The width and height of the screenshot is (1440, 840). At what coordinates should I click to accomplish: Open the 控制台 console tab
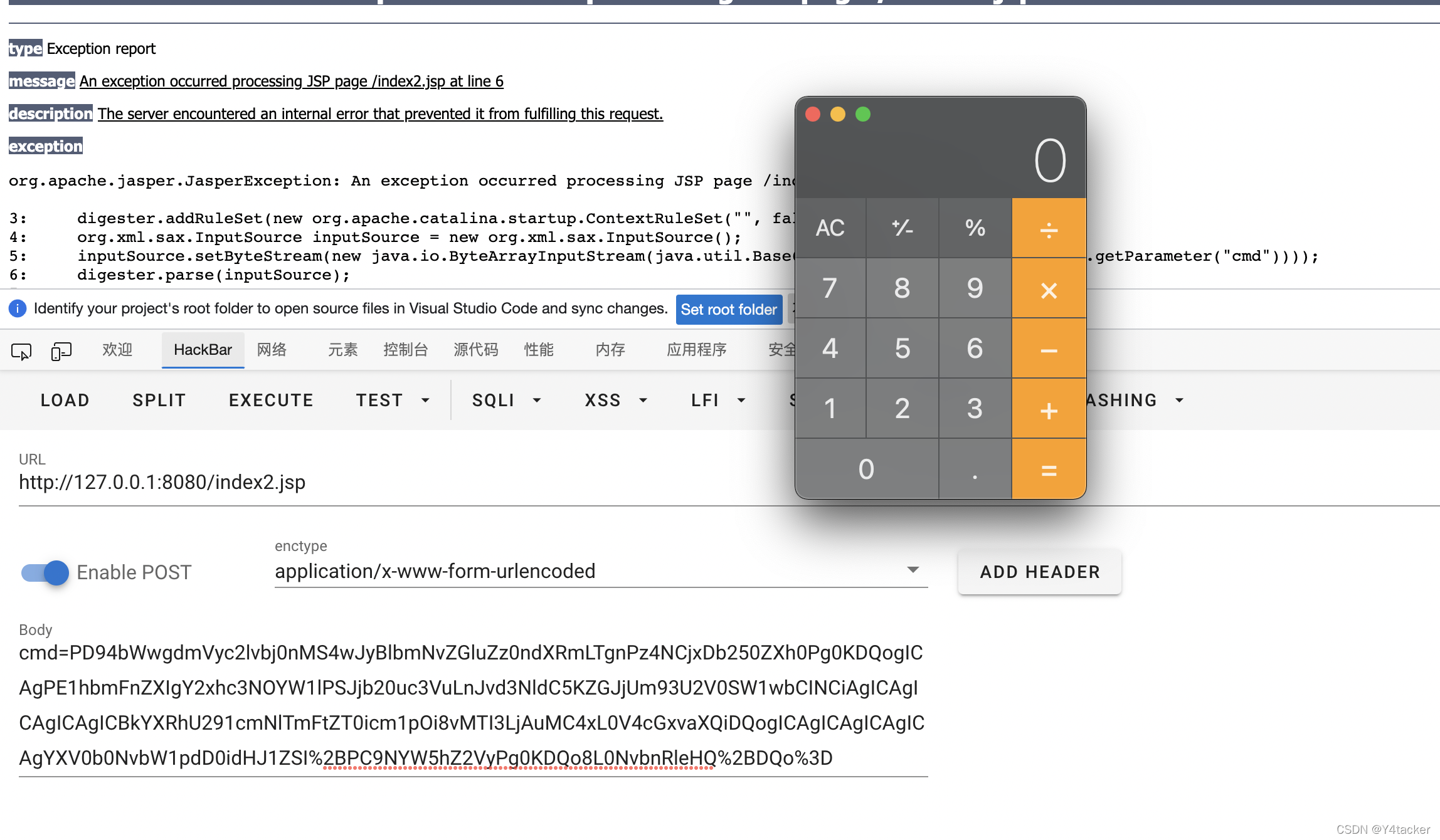coord(405,350)
